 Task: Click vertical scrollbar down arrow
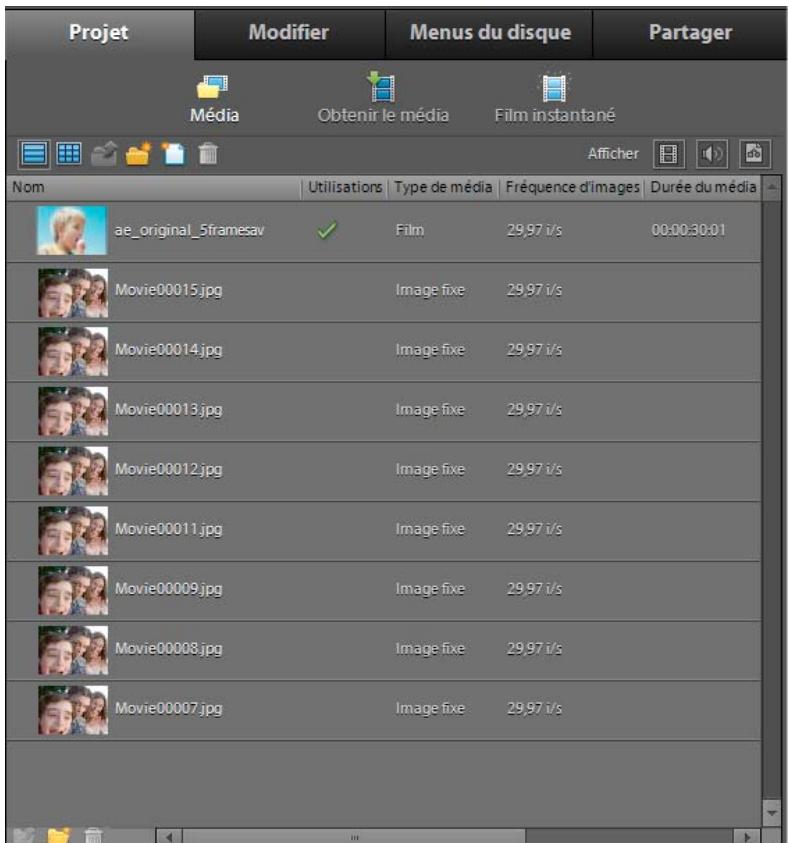pos(772,813)
